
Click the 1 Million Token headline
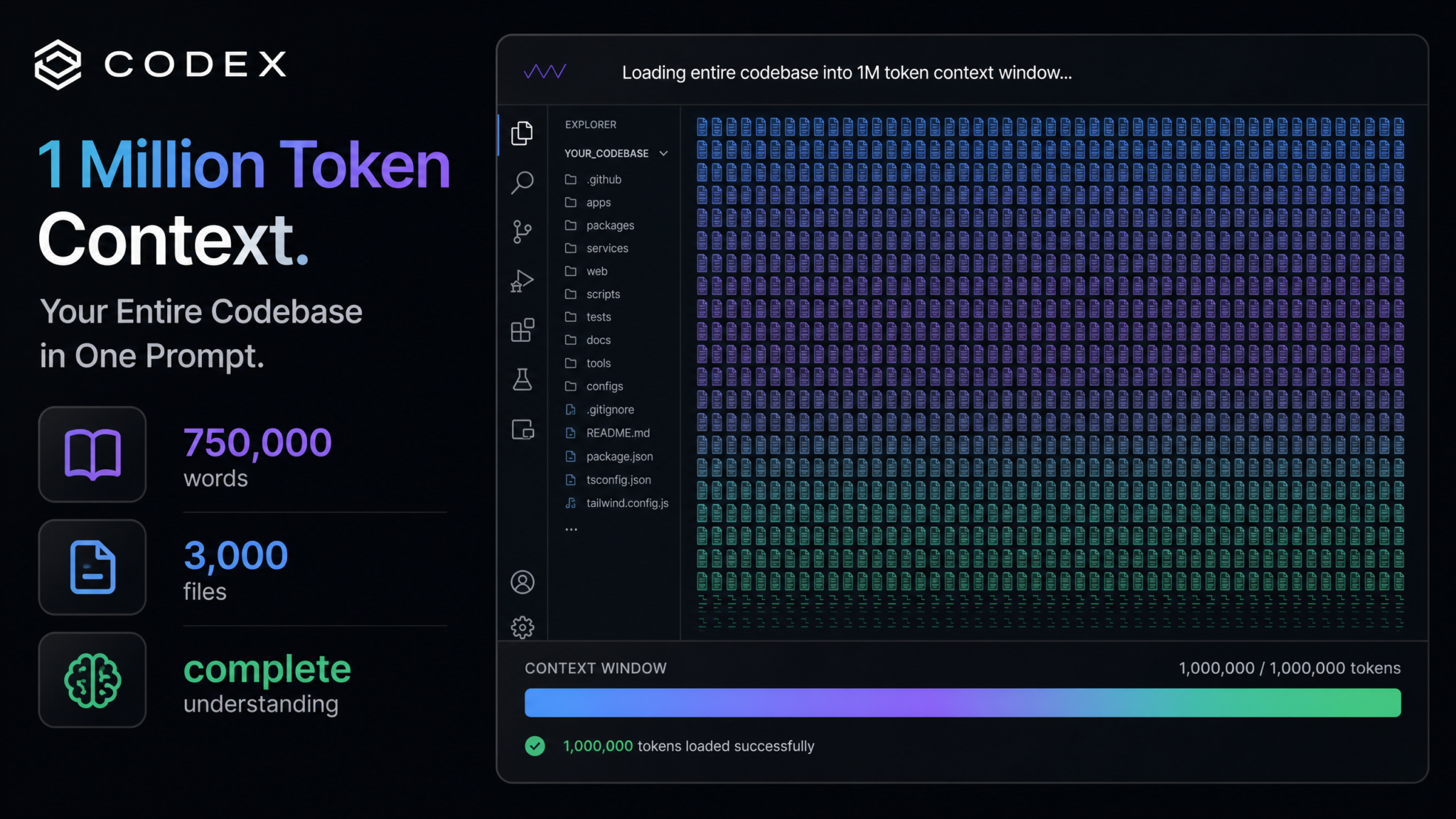pyautogui.click(x=244, y=165)
